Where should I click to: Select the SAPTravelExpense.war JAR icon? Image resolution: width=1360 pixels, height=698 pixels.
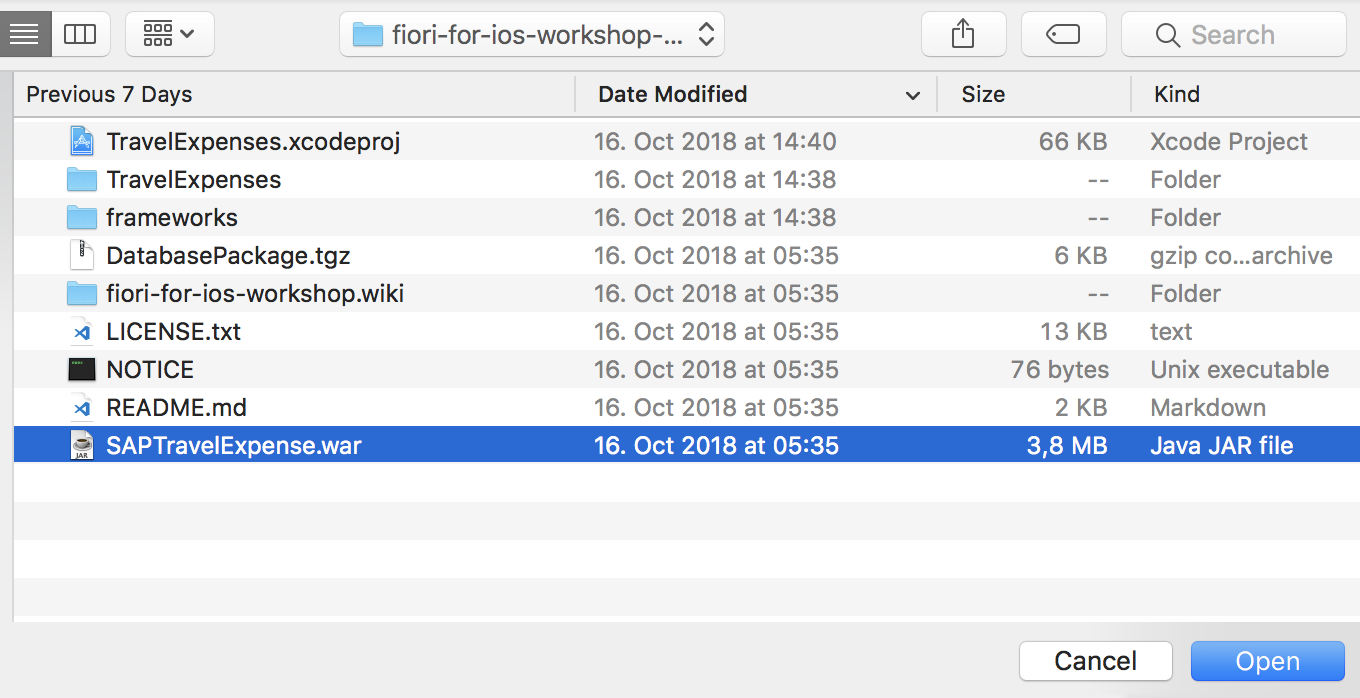[x=82, y=446]
